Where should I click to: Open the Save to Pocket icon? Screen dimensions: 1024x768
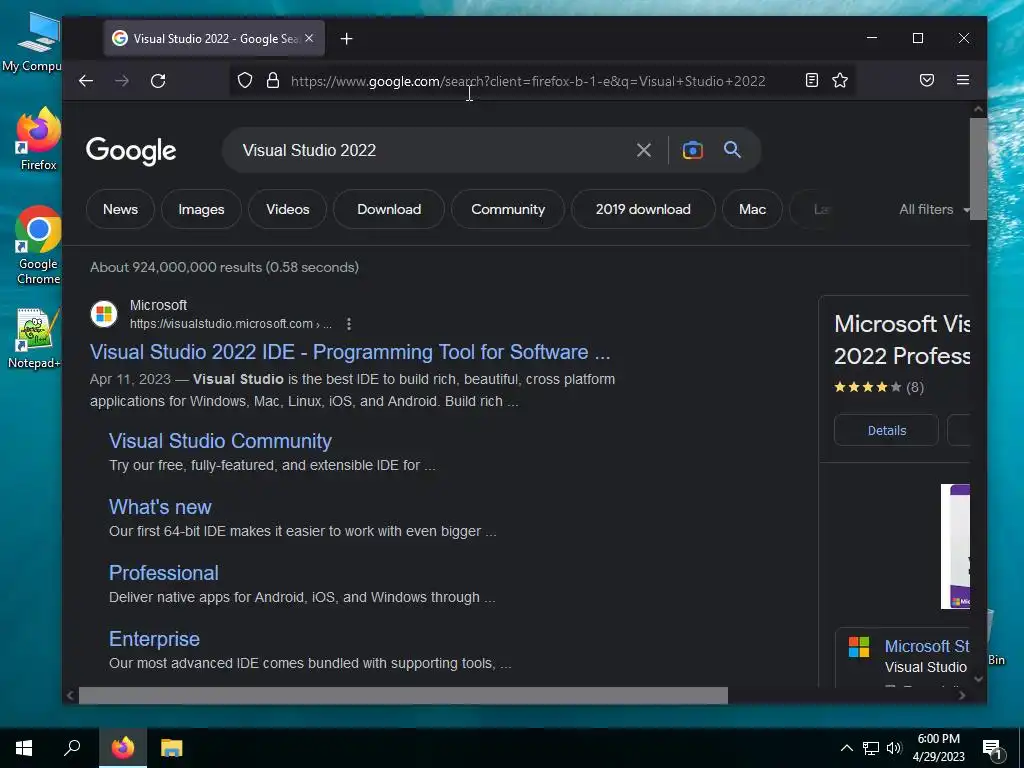927,80
